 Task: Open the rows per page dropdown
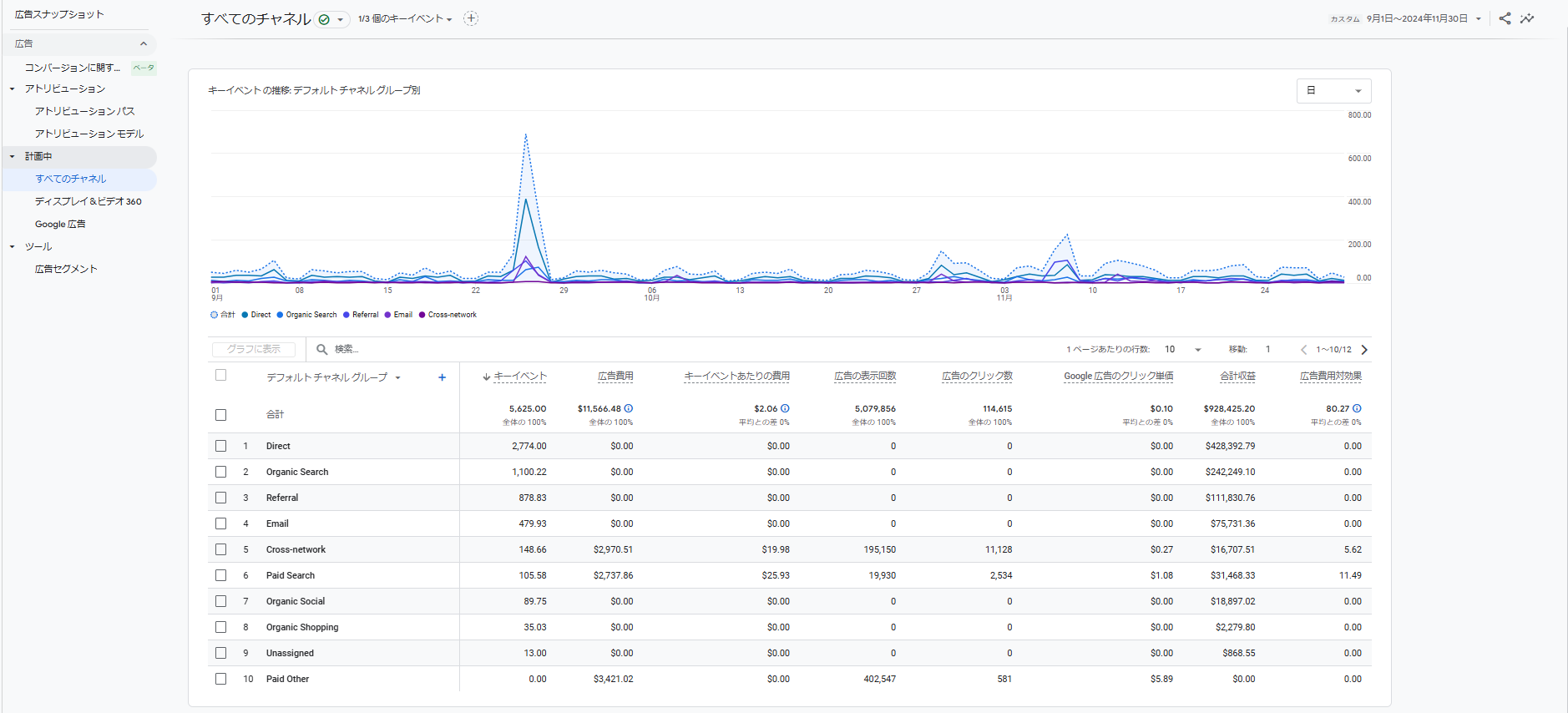1183,350
